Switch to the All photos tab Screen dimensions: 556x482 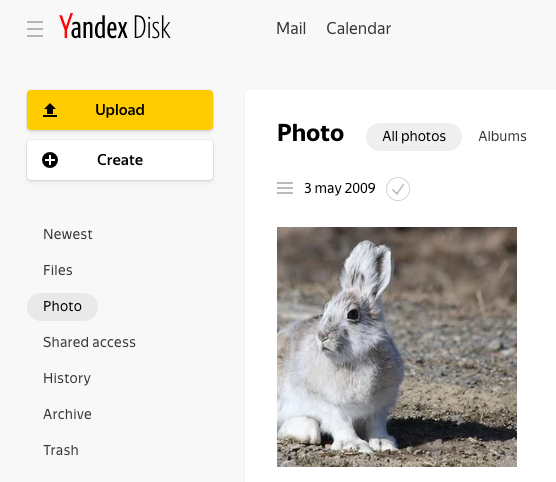[x=414, y=137]
